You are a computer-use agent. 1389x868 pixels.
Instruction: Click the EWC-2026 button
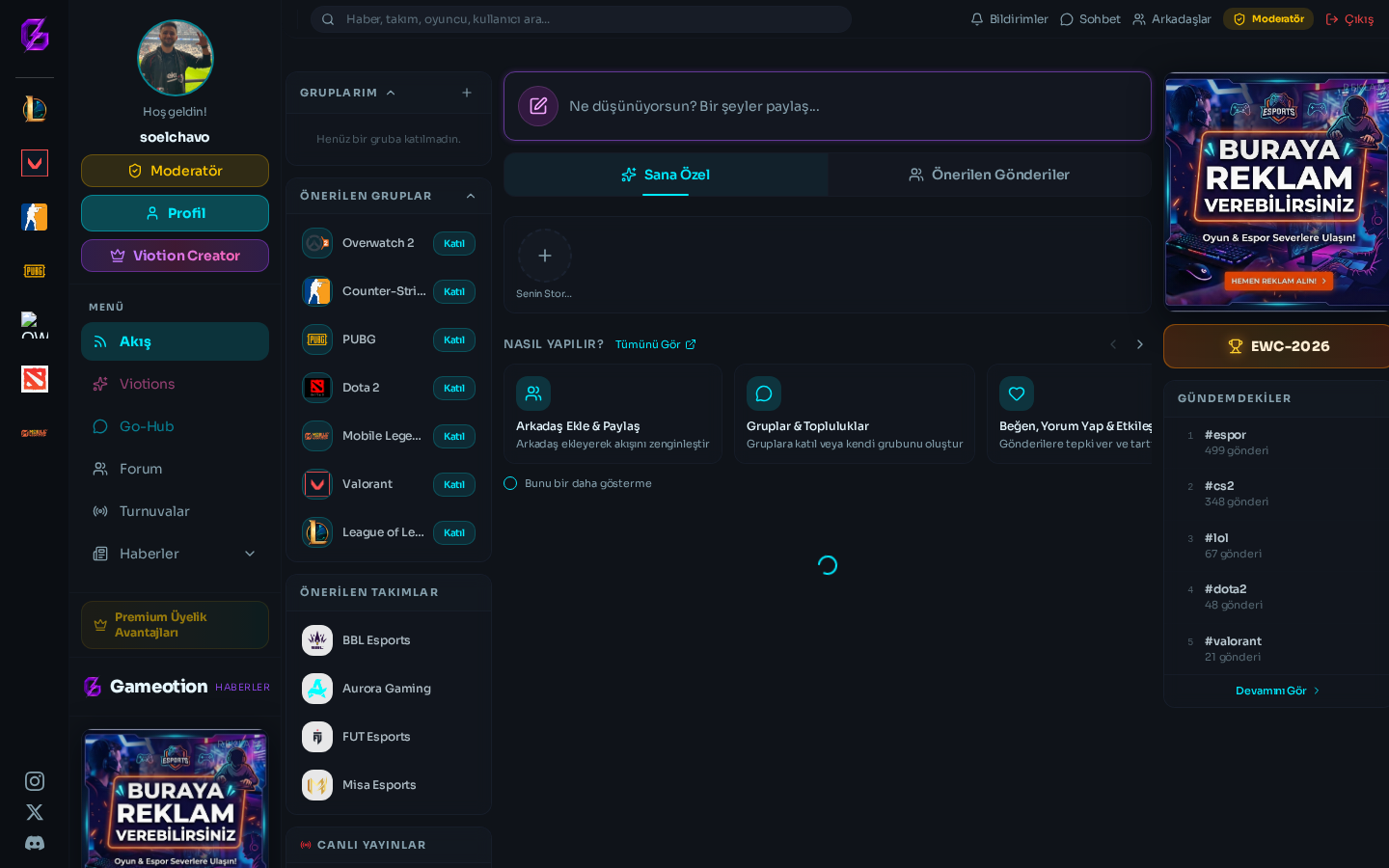click(1277, 346)
